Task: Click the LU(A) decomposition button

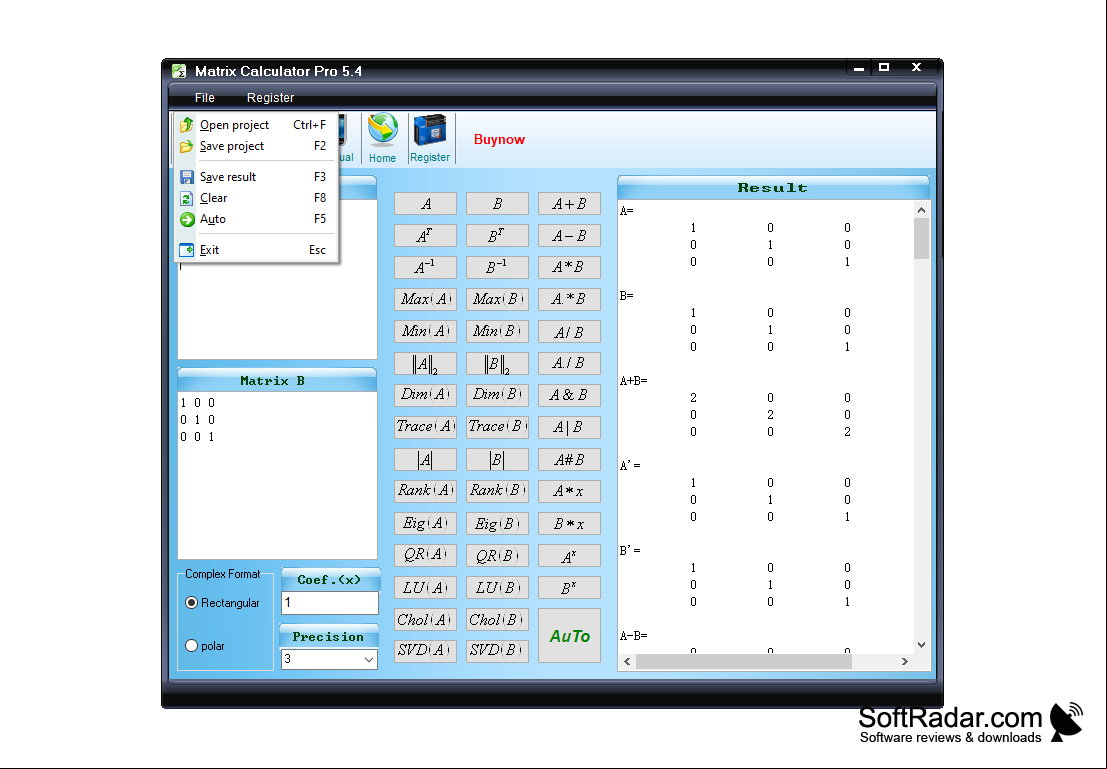Action: click(x=425, y=588)
